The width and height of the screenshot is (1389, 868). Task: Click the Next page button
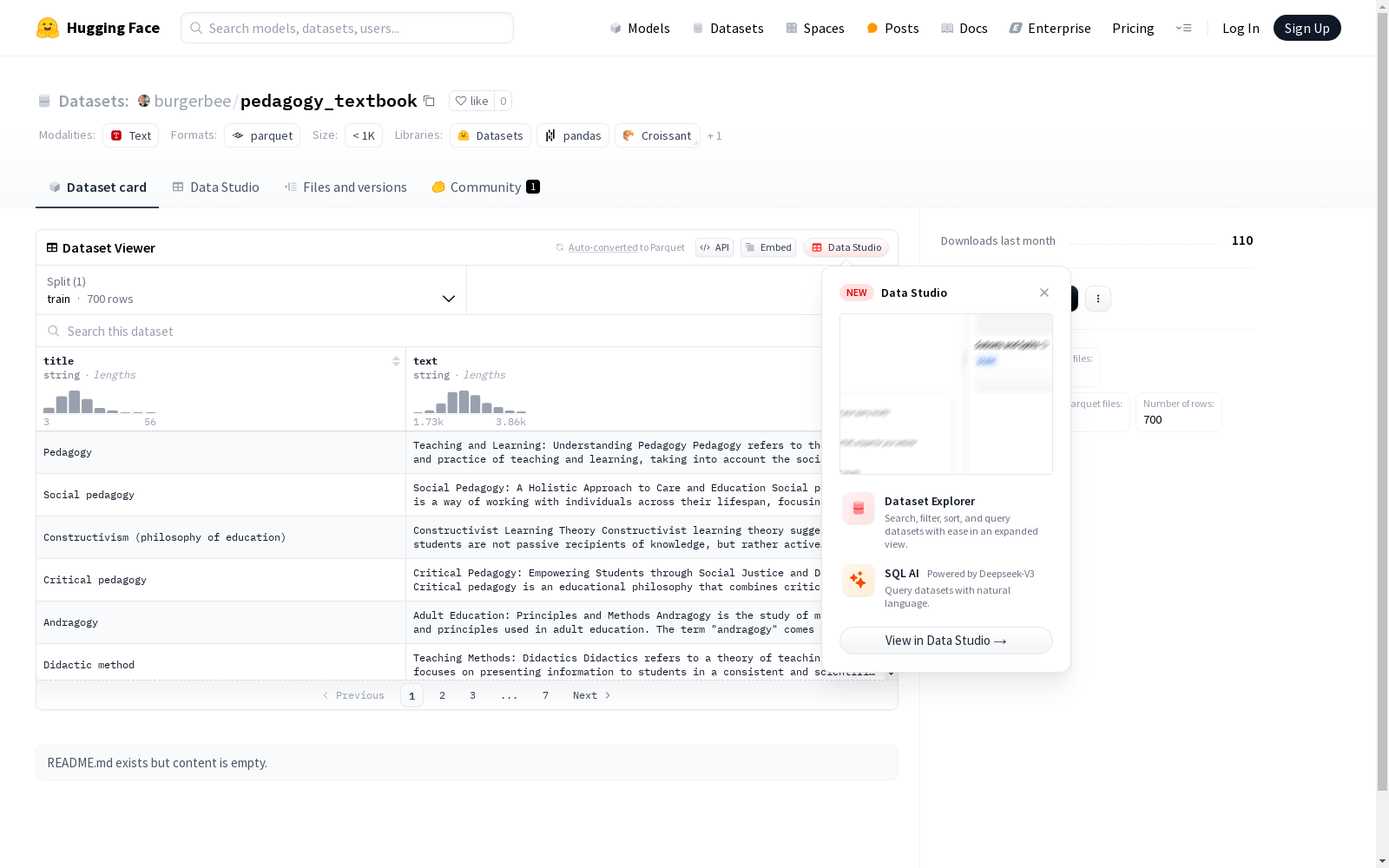click(x=592, y=695)
